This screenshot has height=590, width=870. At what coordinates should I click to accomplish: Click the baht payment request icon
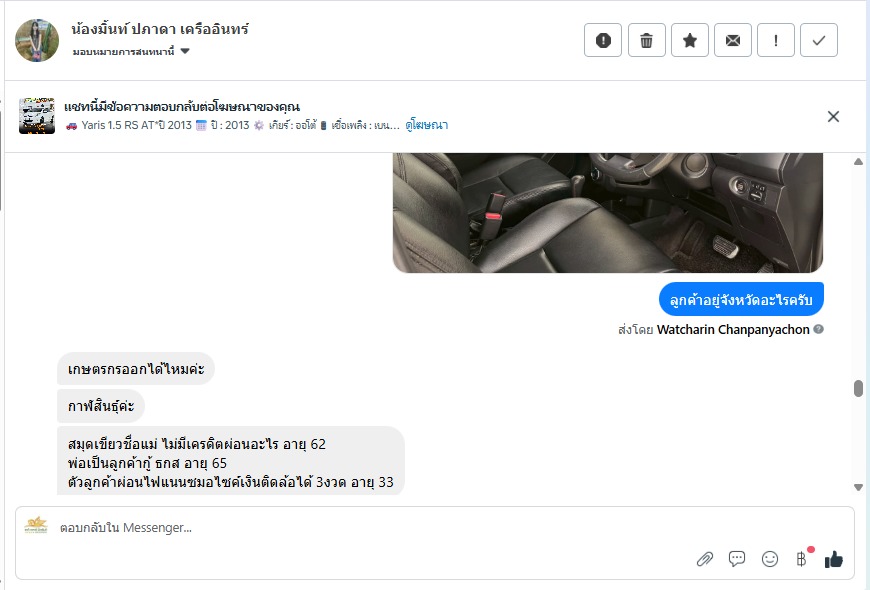point(801,558)
